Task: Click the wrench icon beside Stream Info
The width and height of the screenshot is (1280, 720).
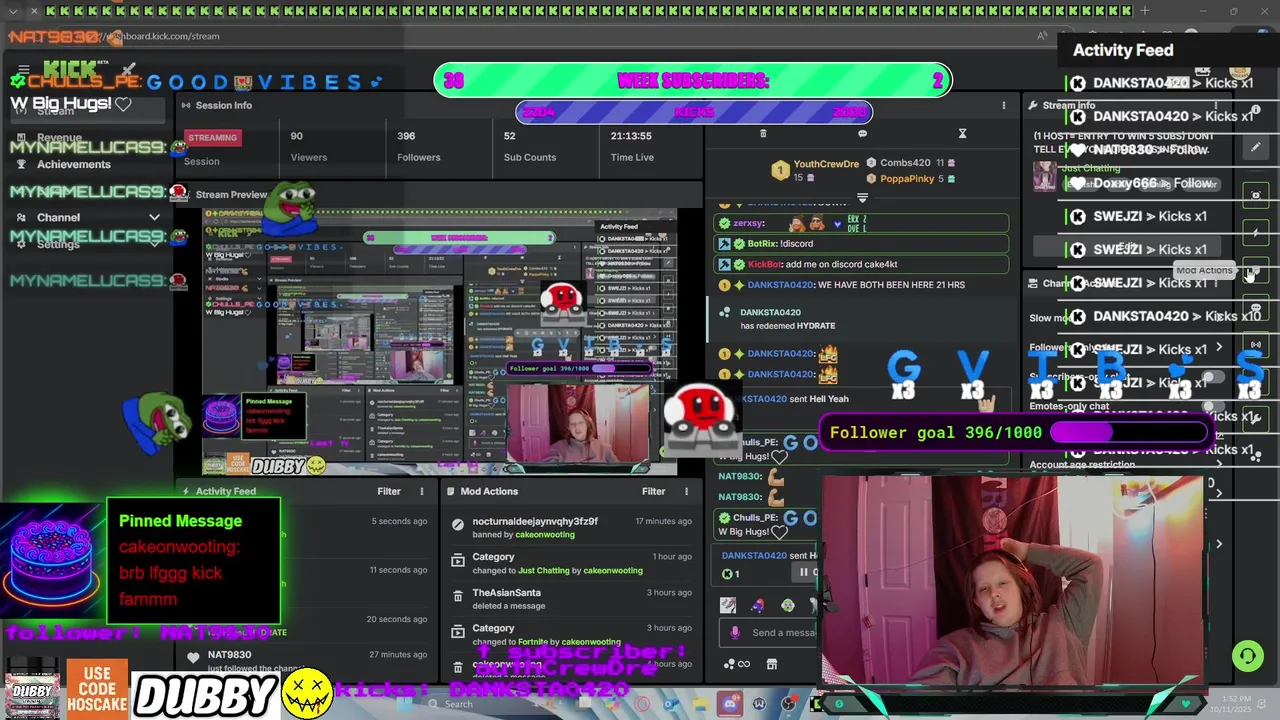Action: [1032, 105]
